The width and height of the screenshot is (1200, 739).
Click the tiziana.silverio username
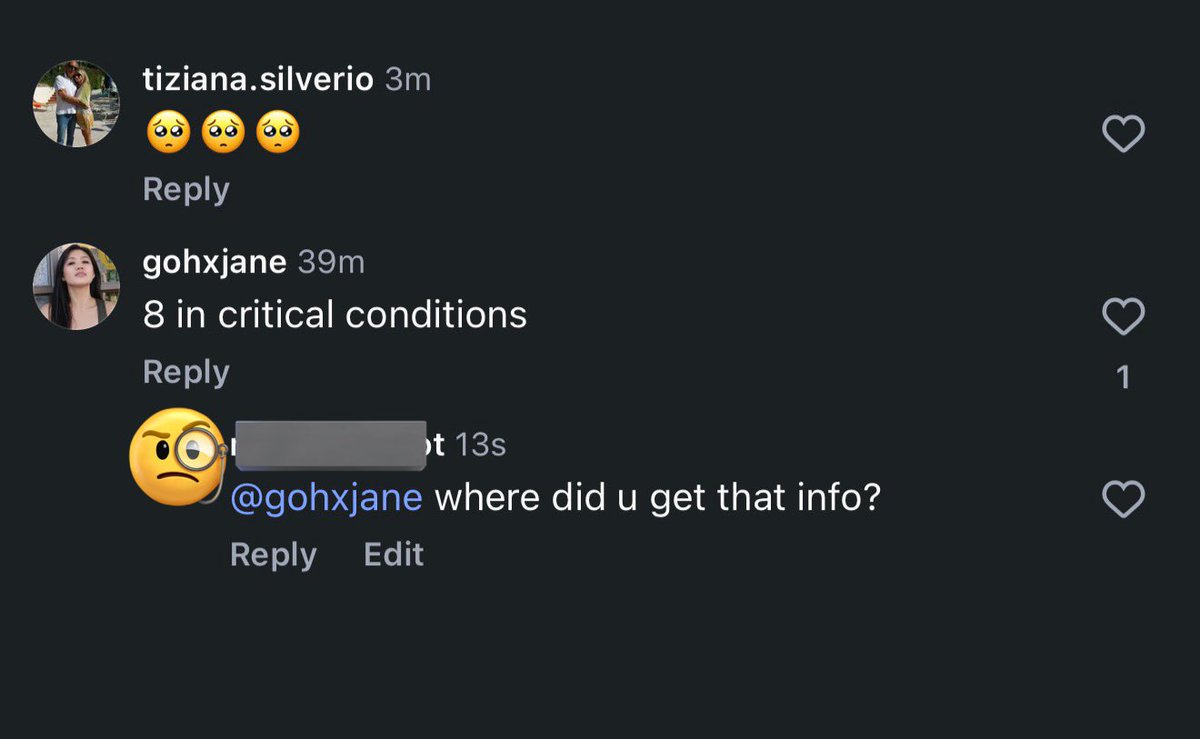(x=259, y=80)
